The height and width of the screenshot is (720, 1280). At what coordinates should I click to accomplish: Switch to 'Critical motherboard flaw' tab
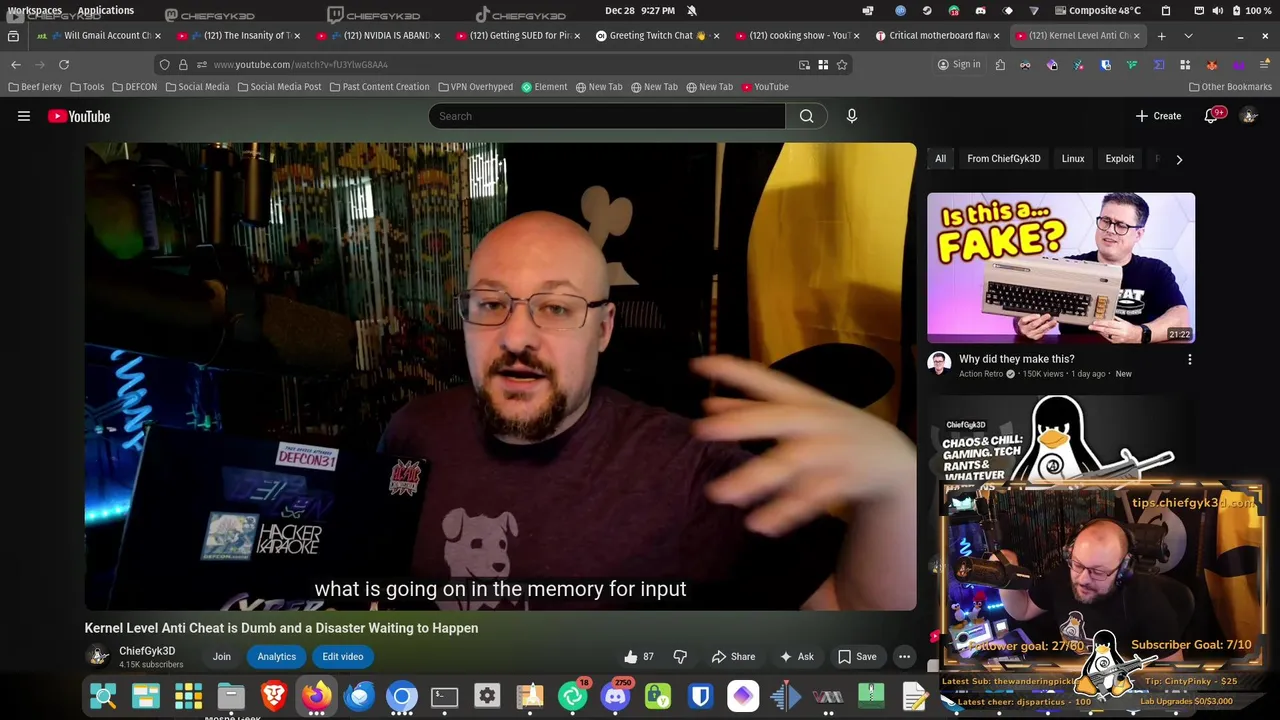tap(938, 36)
